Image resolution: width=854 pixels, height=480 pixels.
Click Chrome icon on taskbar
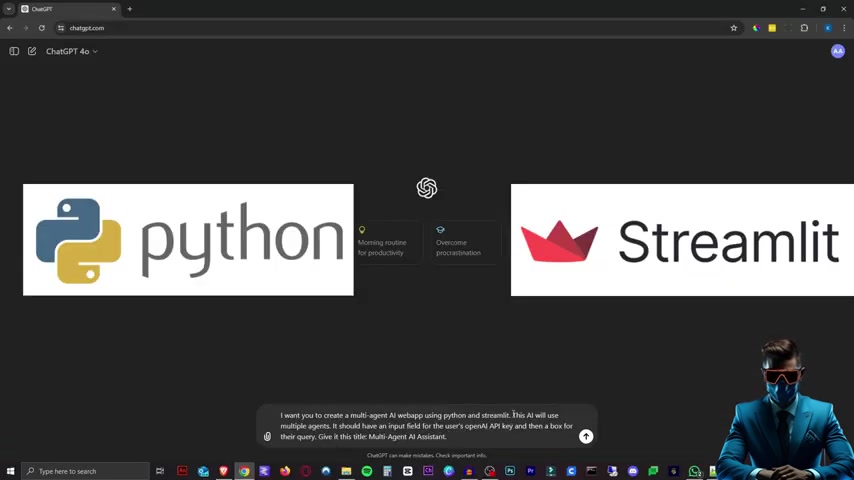coord(244,471)
